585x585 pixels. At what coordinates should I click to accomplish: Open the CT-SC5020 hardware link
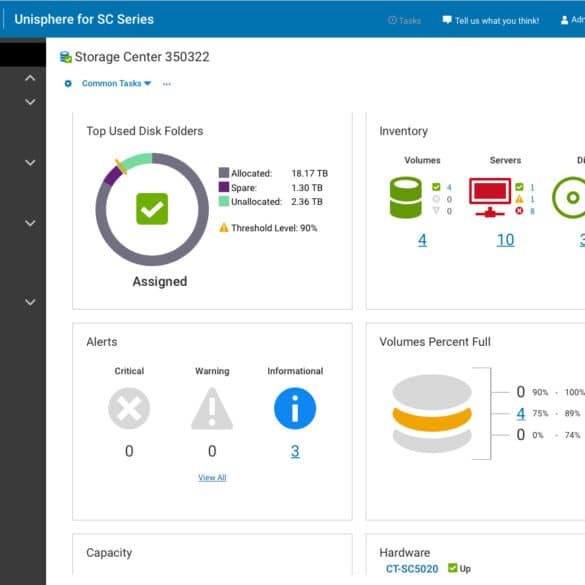pyautogui.click(x=412, y=569)
